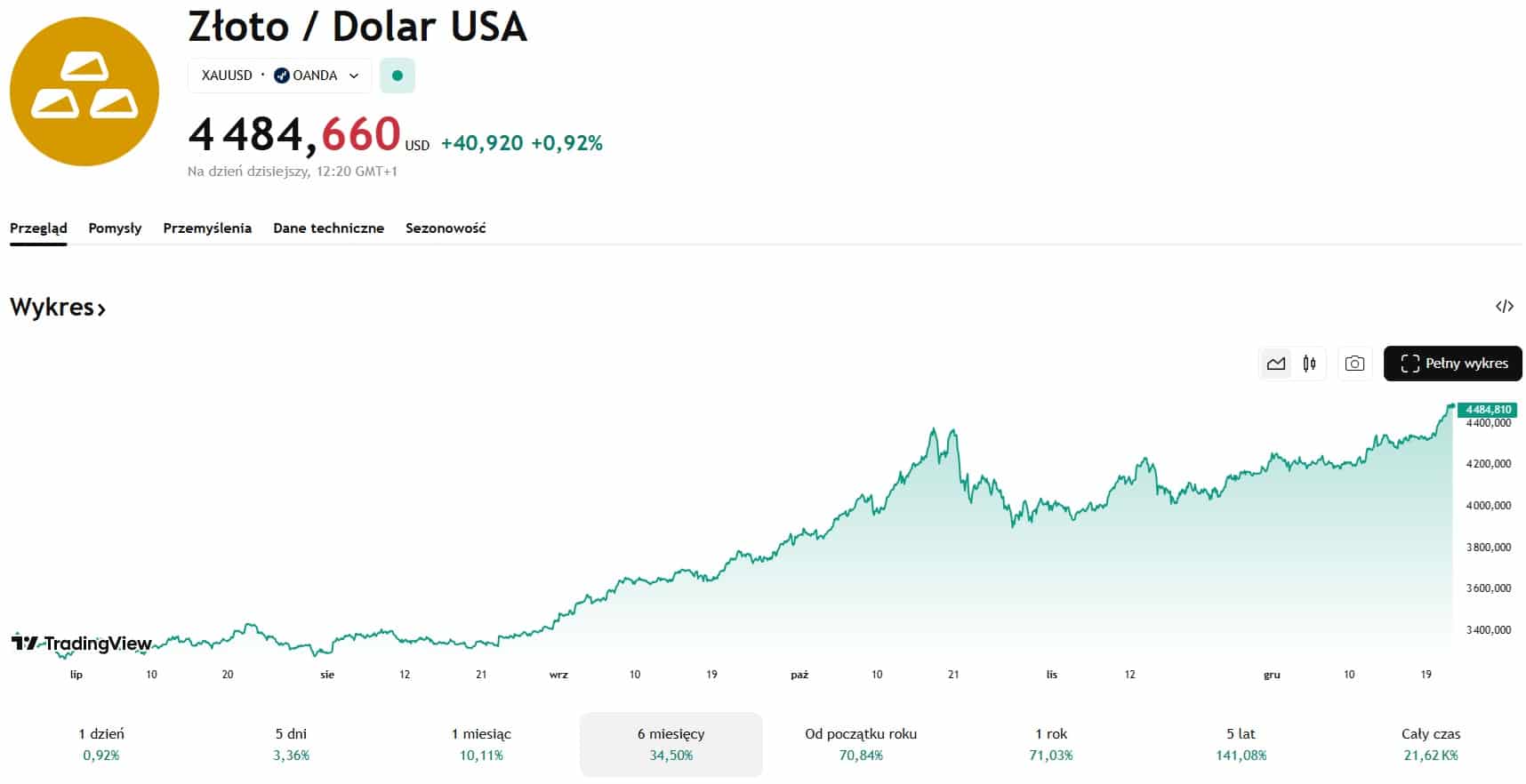Select the Przemyślenia tab
Viewport: 1526px width, 784px height.
coord(207,228)
